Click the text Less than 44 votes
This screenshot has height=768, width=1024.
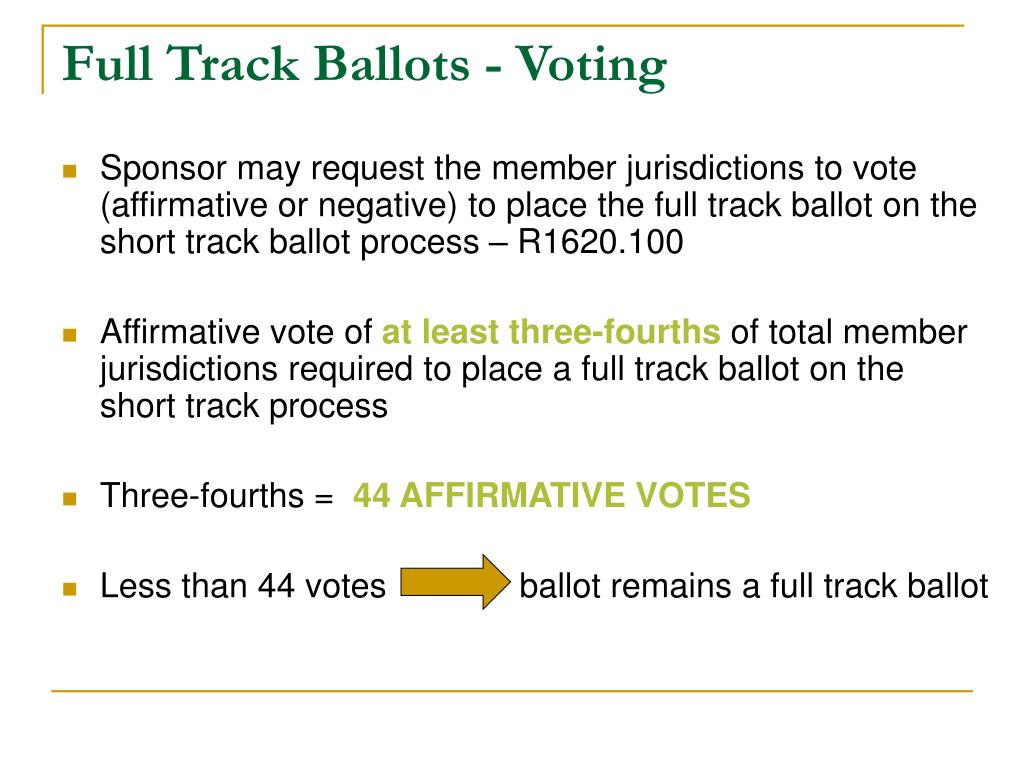tap(243, 586)
